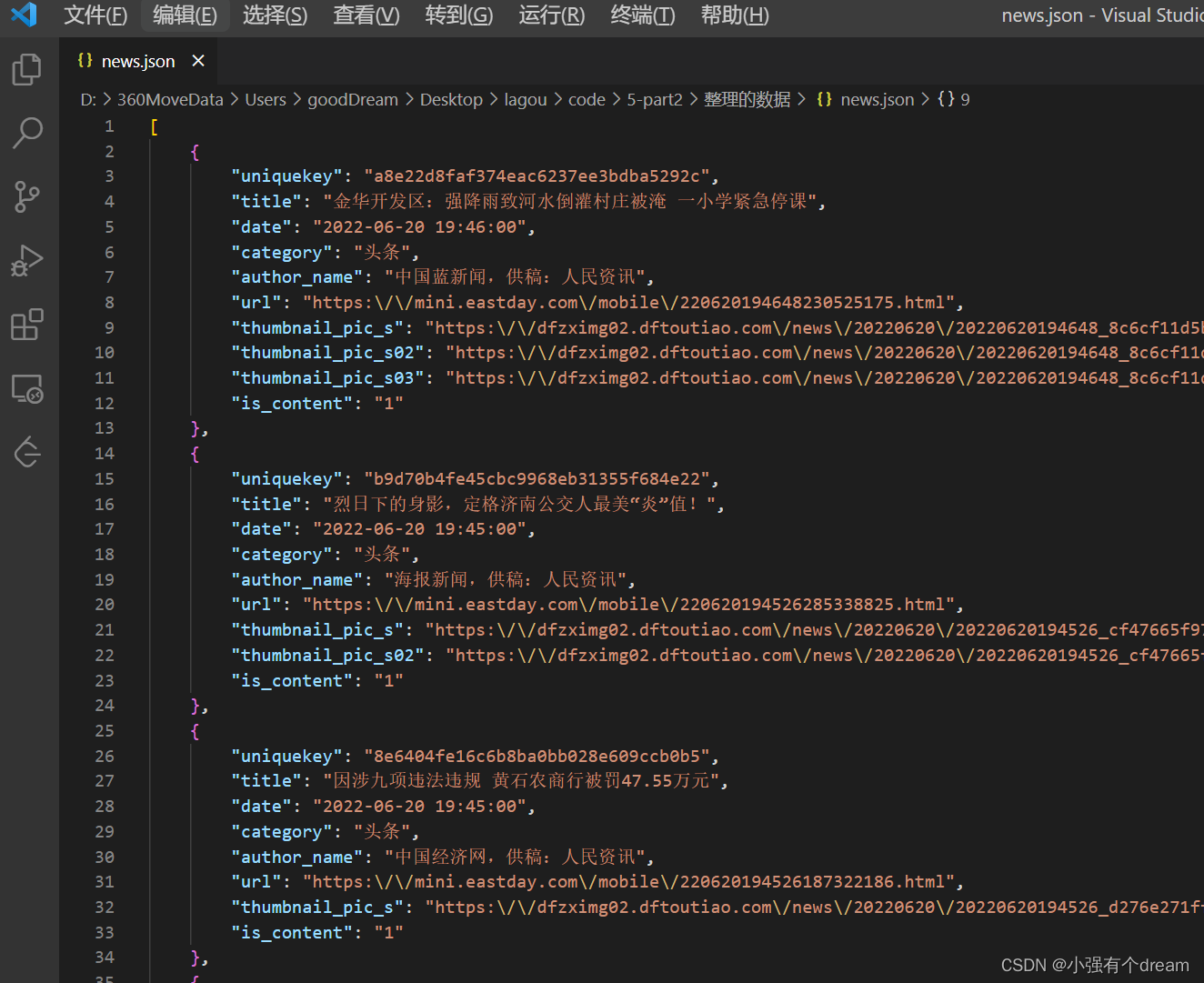Click the closing brace on line 34
This screenshot has width=1204, height=983.
point(195,958)
